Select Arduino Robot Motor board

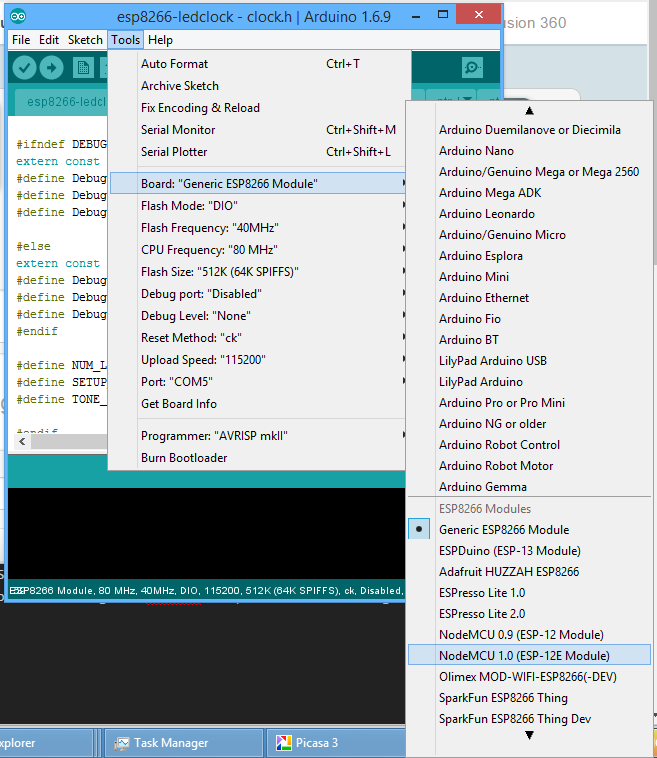coord(529,466)
